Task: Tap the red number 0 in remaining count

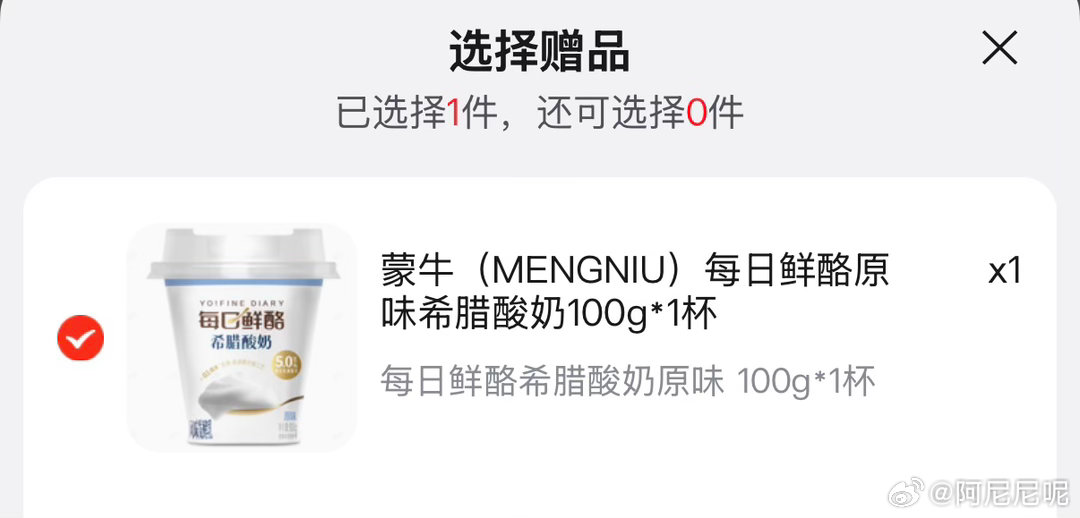Action: coord(696,113)
